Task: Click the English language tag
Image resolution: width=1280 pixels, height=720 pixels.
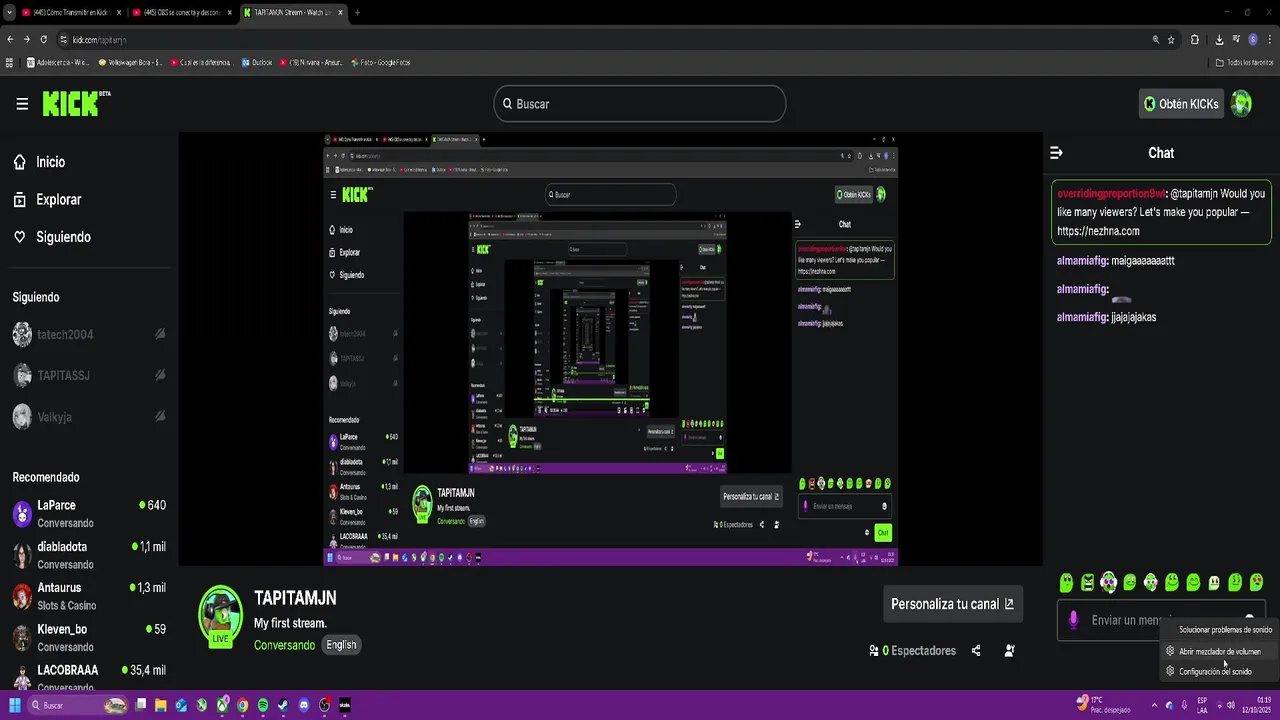Action: point(341,645)
